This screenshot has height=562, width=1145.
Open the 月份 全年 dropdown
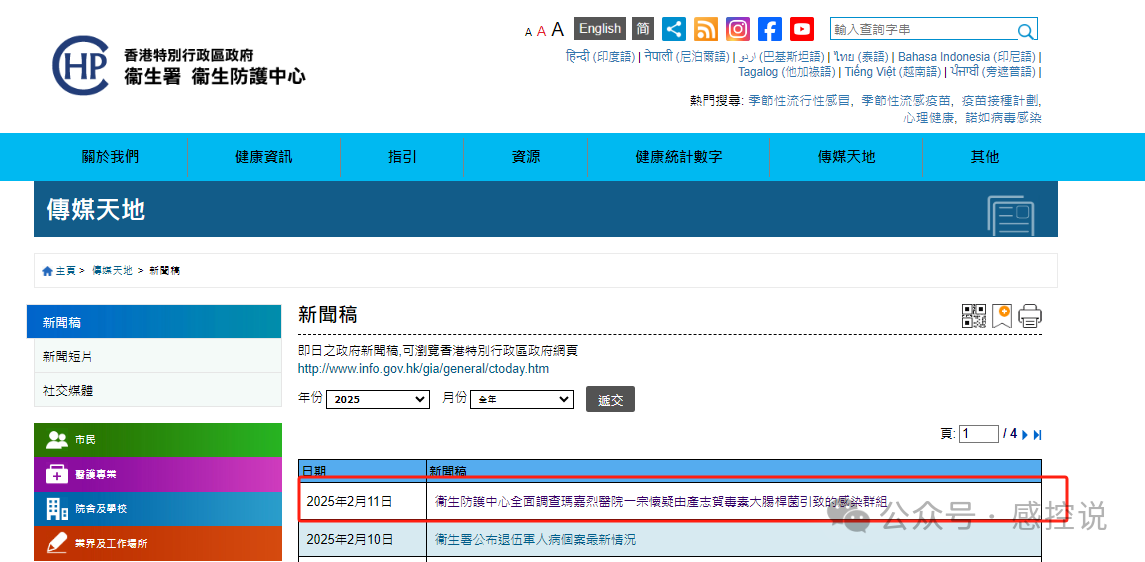pos(523,399)
